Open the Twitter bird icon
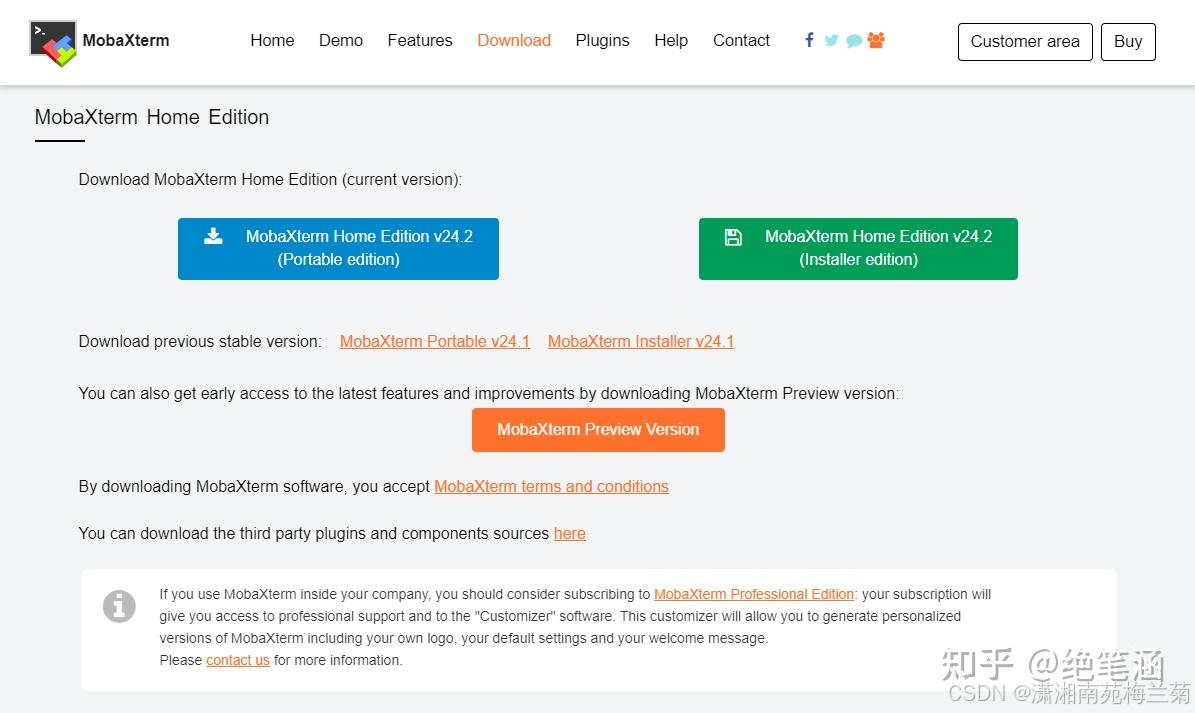The width and height of the screenshot is (1195, 713). tap(831, 41)
